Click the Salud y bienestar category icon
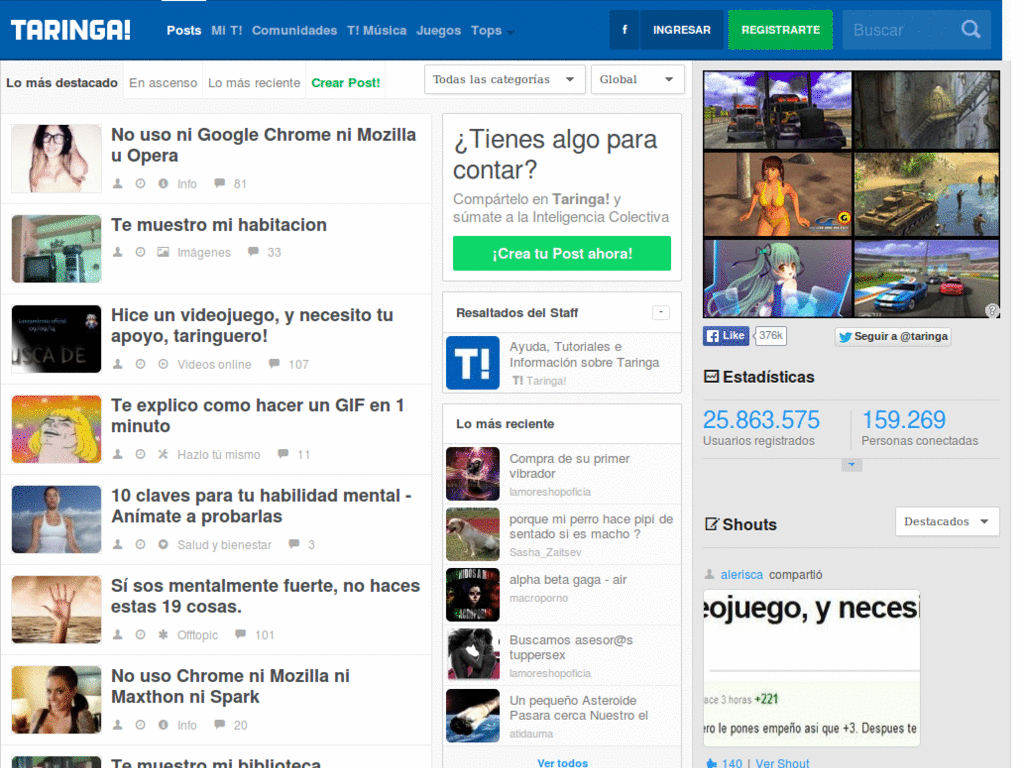 pos(163,544)
